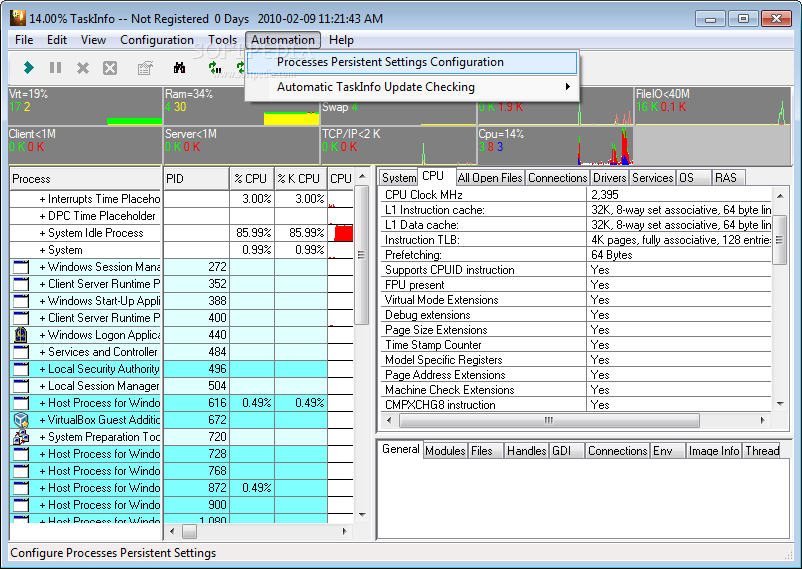Switch to the Drivers tab
The height and width of the screenshot is (569, 802).
tap(610, 178)
